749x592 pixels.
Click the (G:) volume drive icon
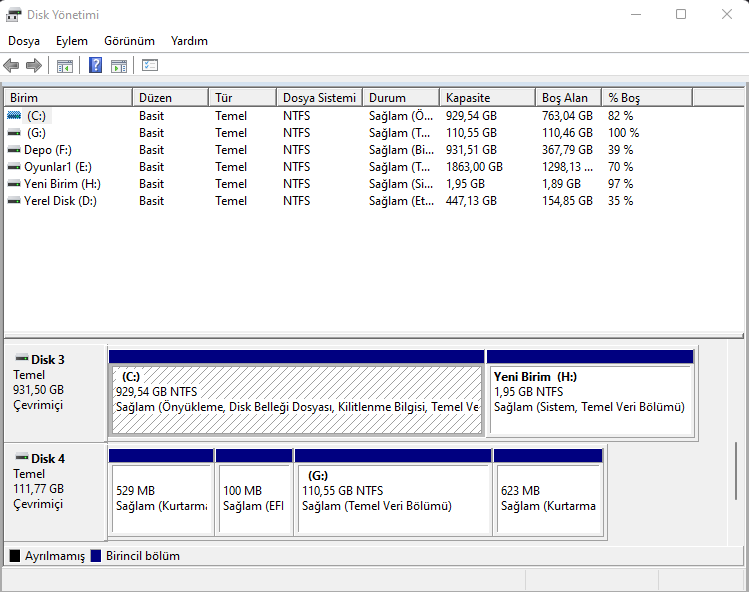click(14, 132)
